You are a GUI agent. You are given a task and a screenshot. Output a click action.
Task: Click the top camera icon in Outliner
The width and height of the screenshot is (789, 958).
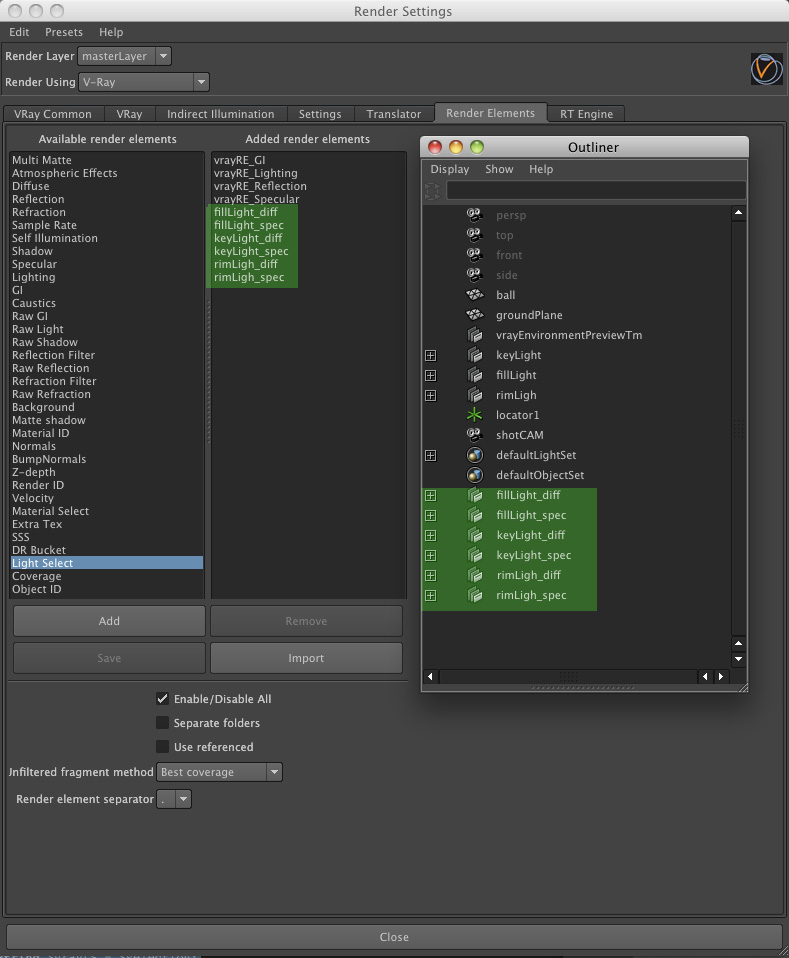[x=475, y=235]
